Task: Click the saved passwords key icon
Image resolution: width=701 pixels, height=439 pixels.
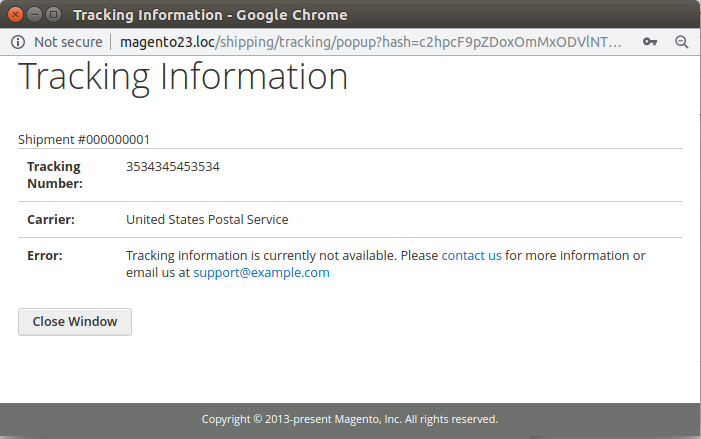Action: tap(650, 42)
